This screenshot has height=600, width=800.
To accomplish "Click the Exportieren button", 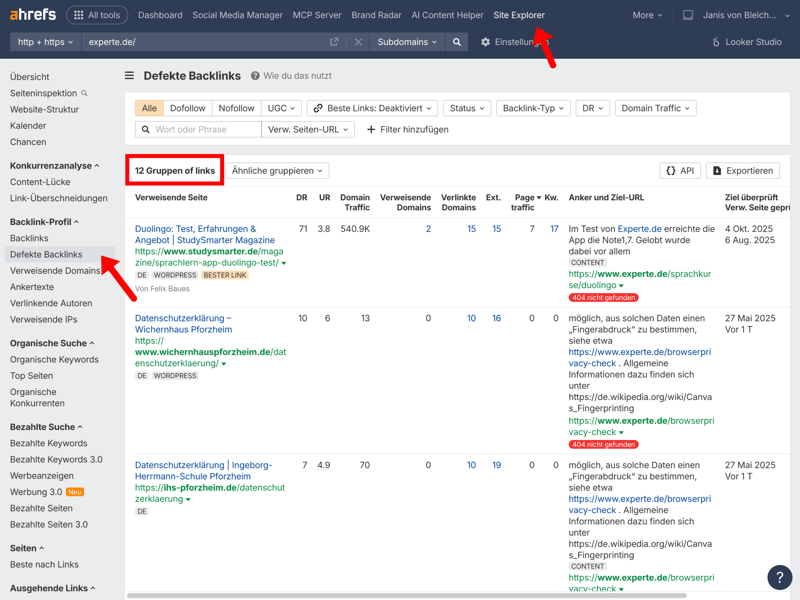I will click(743, 171).
